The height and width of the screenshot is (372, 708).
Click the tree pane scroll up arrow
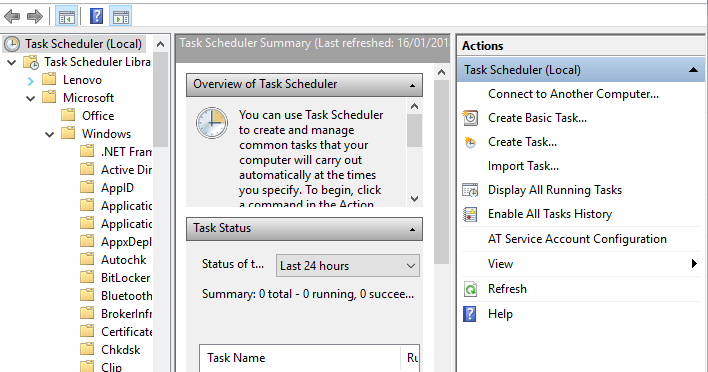(x=160, y=44)
